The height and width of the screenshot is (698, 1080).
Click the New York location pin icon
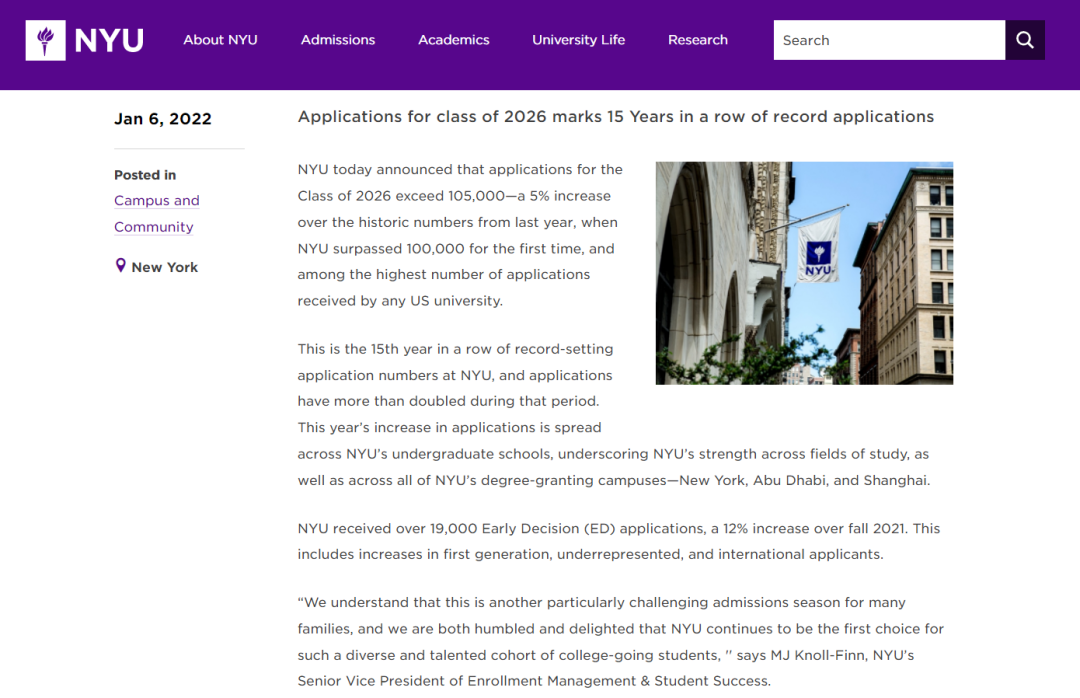point(121,266)
